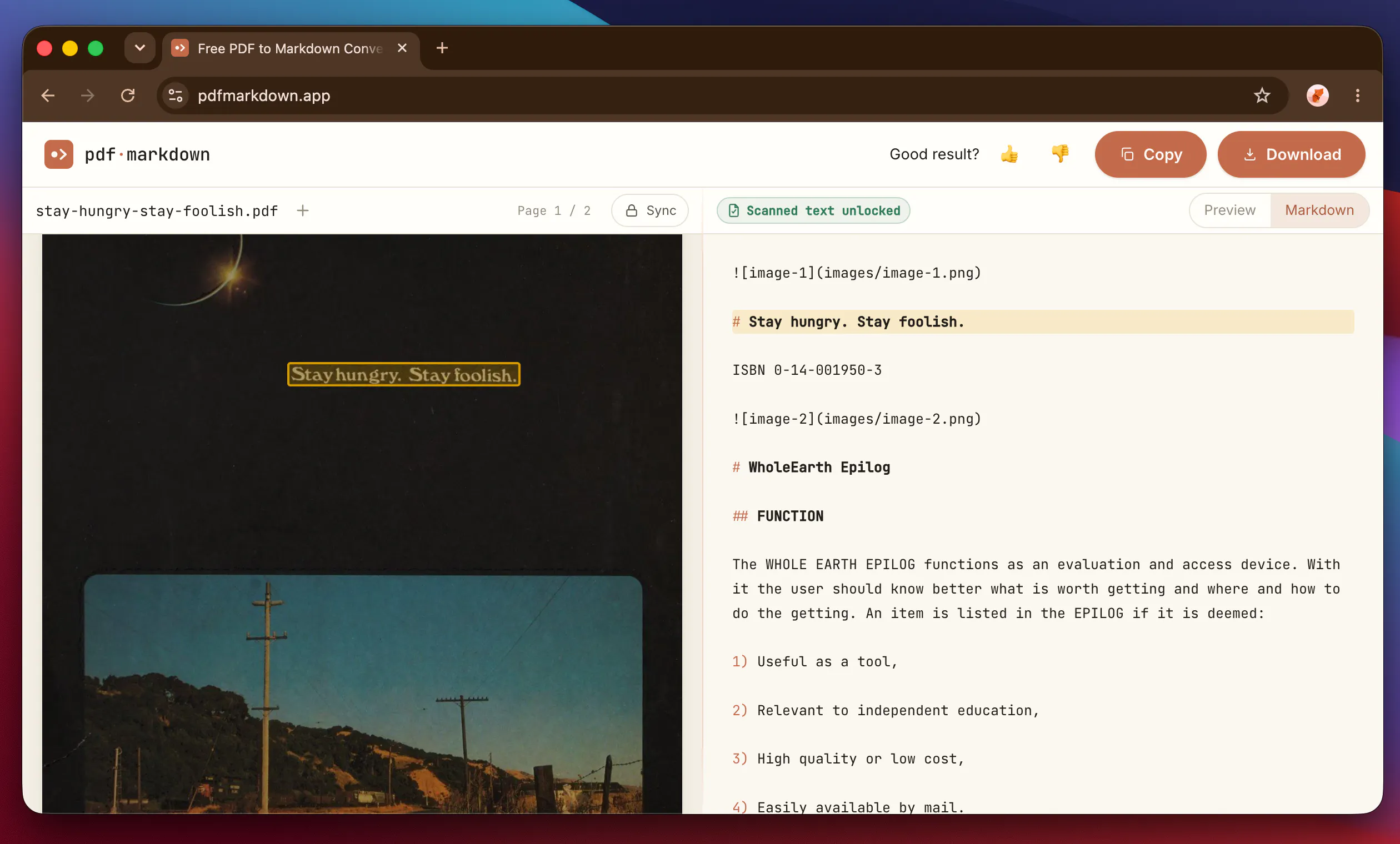Give a thumbs up rating
1400x844 pixels.
(x=1009, y=154)
